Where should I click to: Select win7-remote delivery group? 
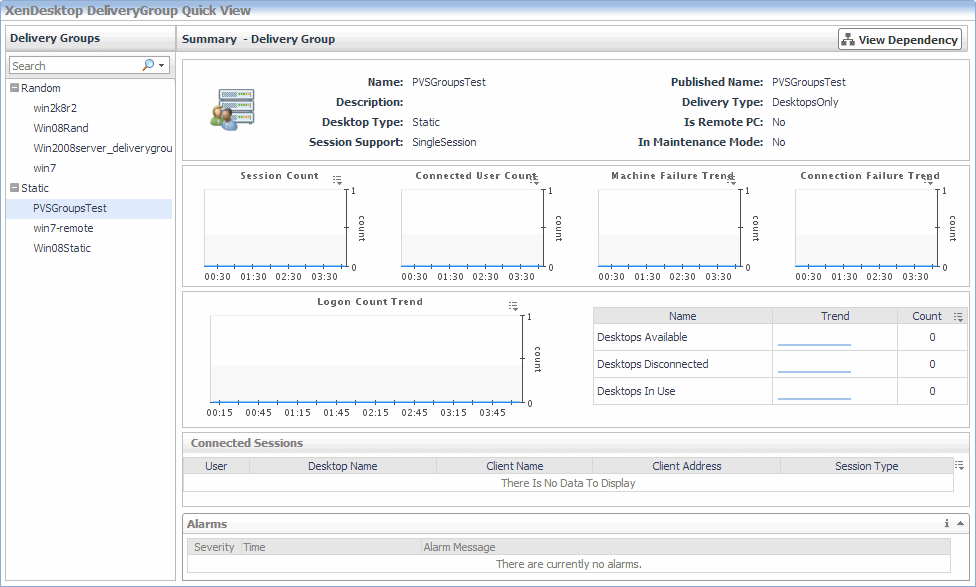[x=63, y=228]
